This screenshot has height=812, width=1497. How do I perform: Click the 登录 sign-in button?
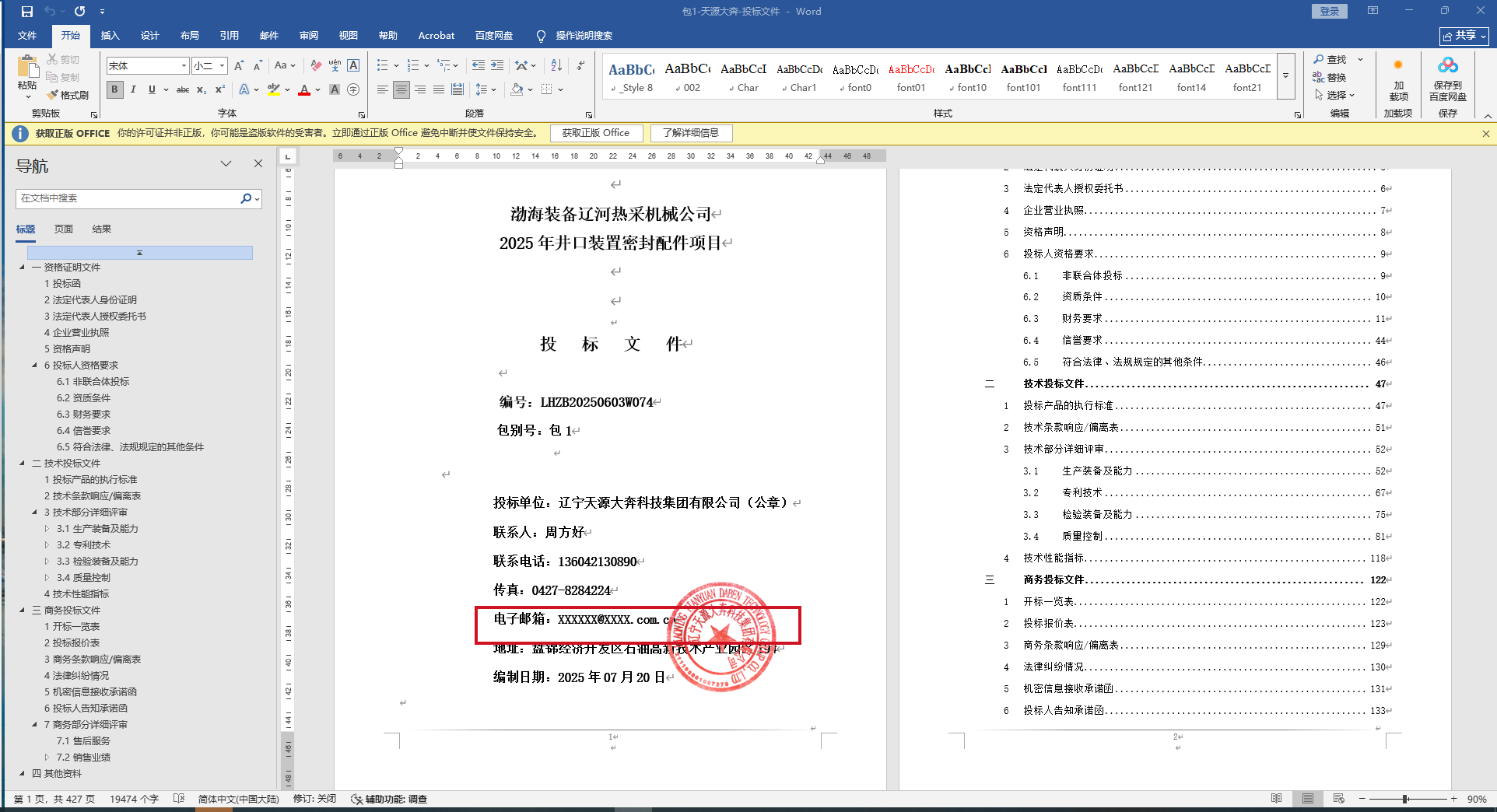[1330, 11]
